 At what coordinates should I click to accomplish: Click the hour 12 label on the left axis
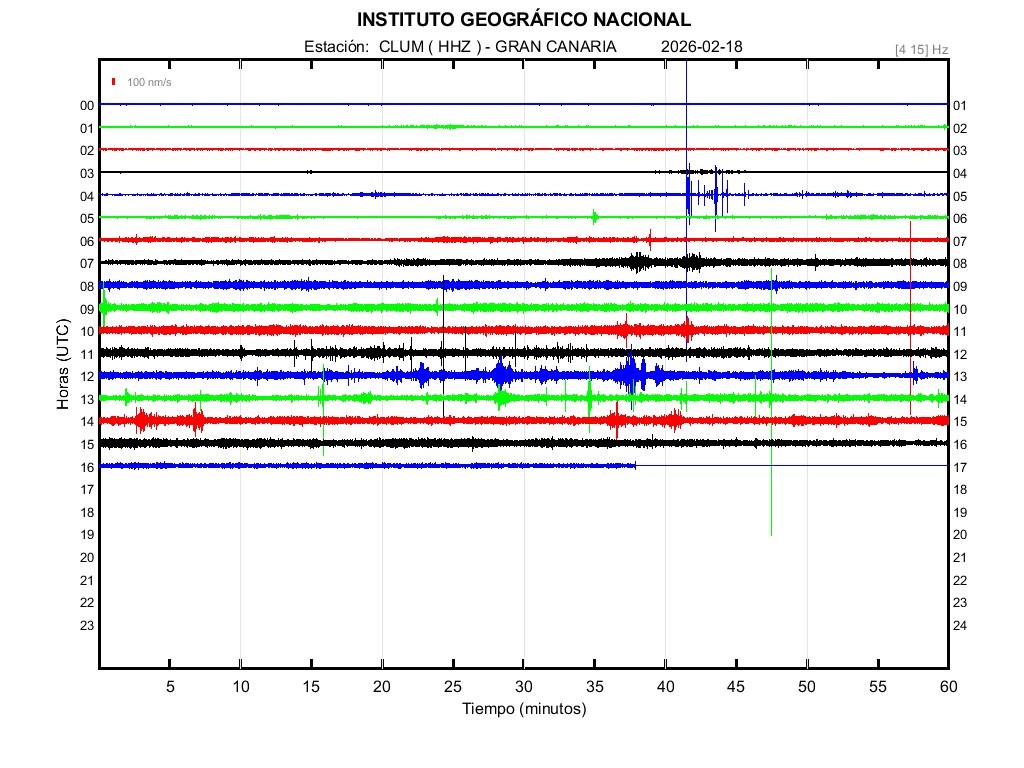click(x=87, y=376)
